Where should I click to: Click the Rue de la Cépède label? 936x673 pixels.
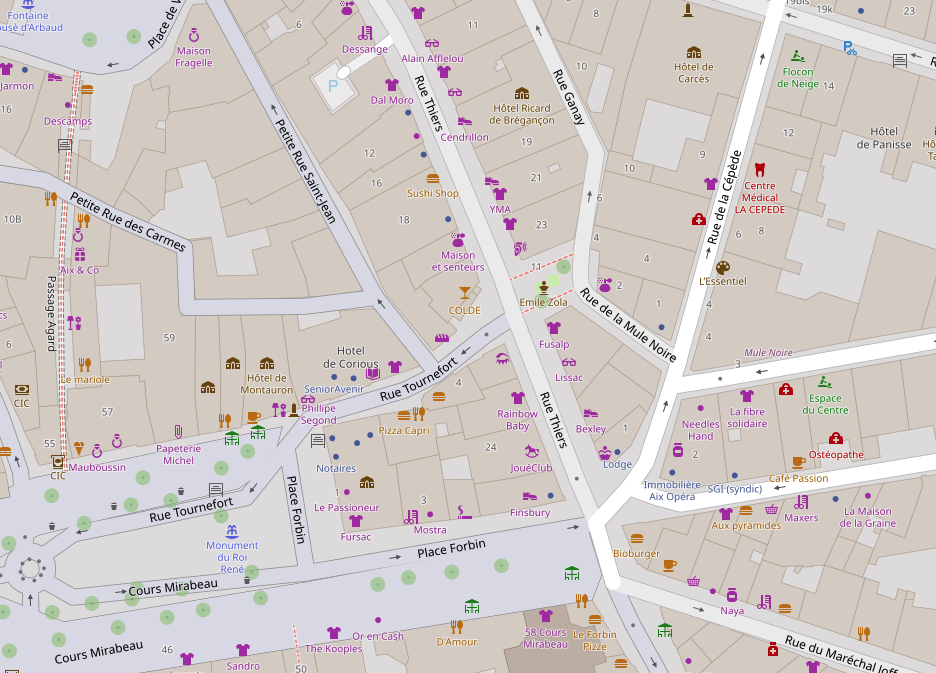pos(725,198)
